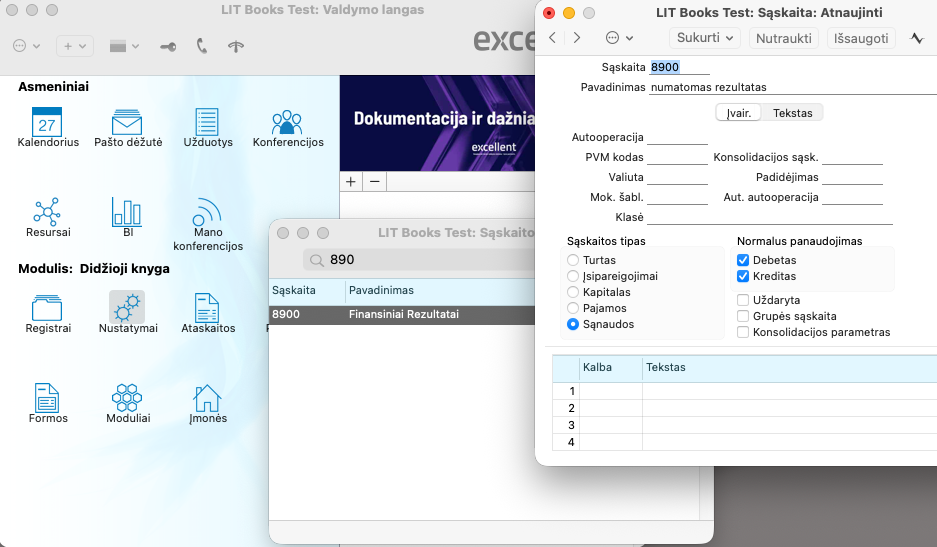
Task: Click the Nutraukti cancel button
Action: [x=783, y=38]
